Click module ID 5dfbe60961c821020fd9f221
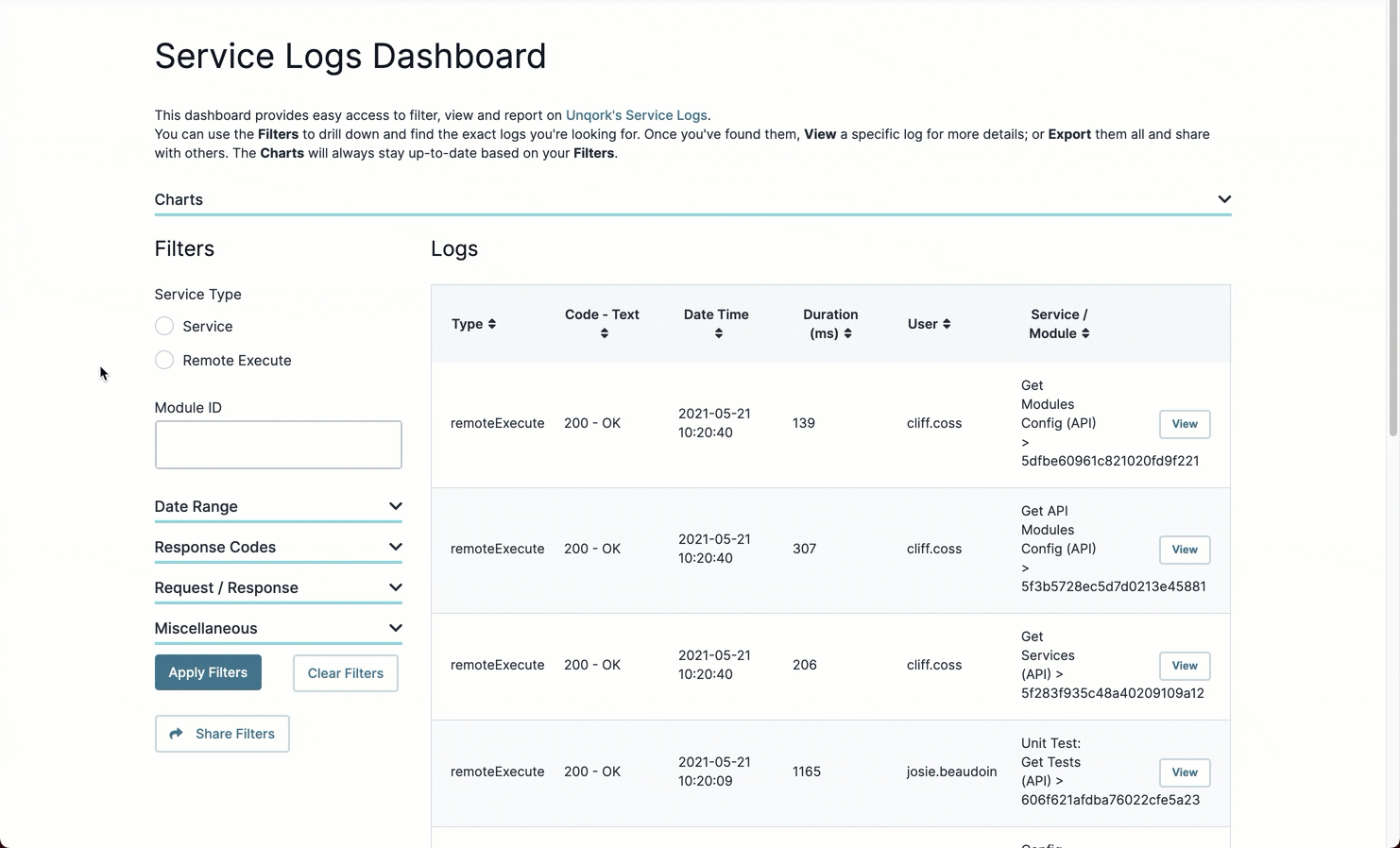Image resolution: width=1400 pixels, height=848 pixels. pyautogui.click(x=1110, y=461)
